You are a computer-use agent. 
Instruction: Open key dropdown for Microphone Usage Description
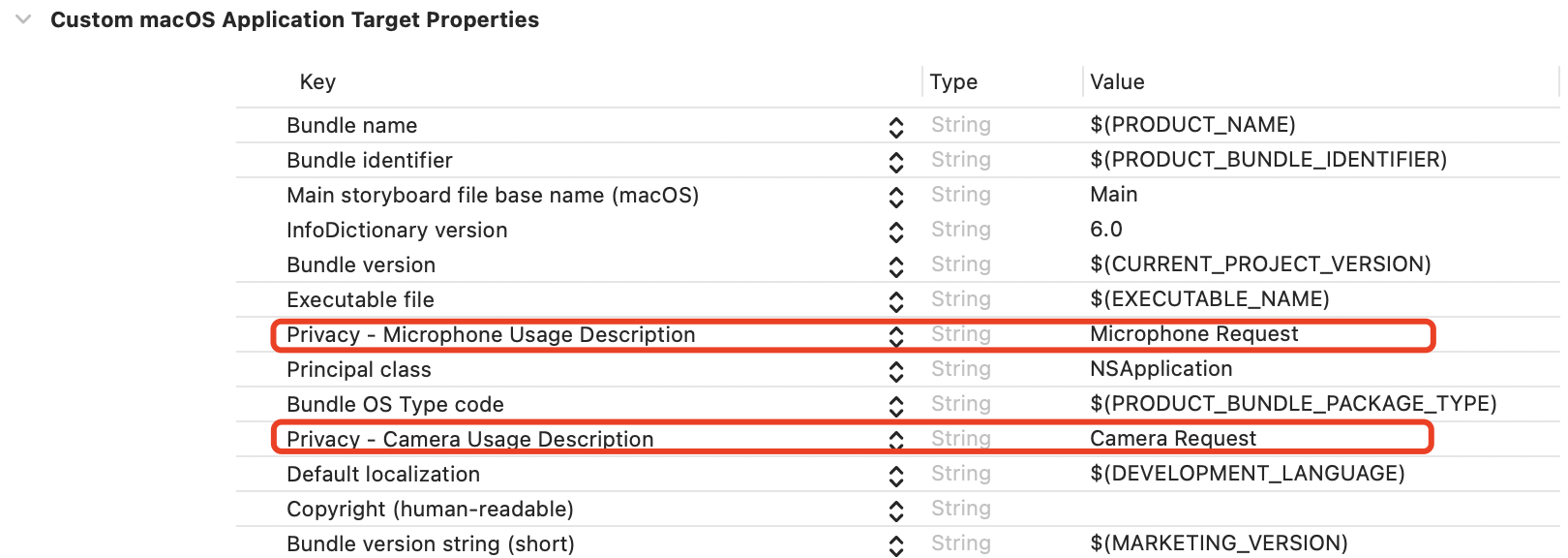click(x=896, y=336)
